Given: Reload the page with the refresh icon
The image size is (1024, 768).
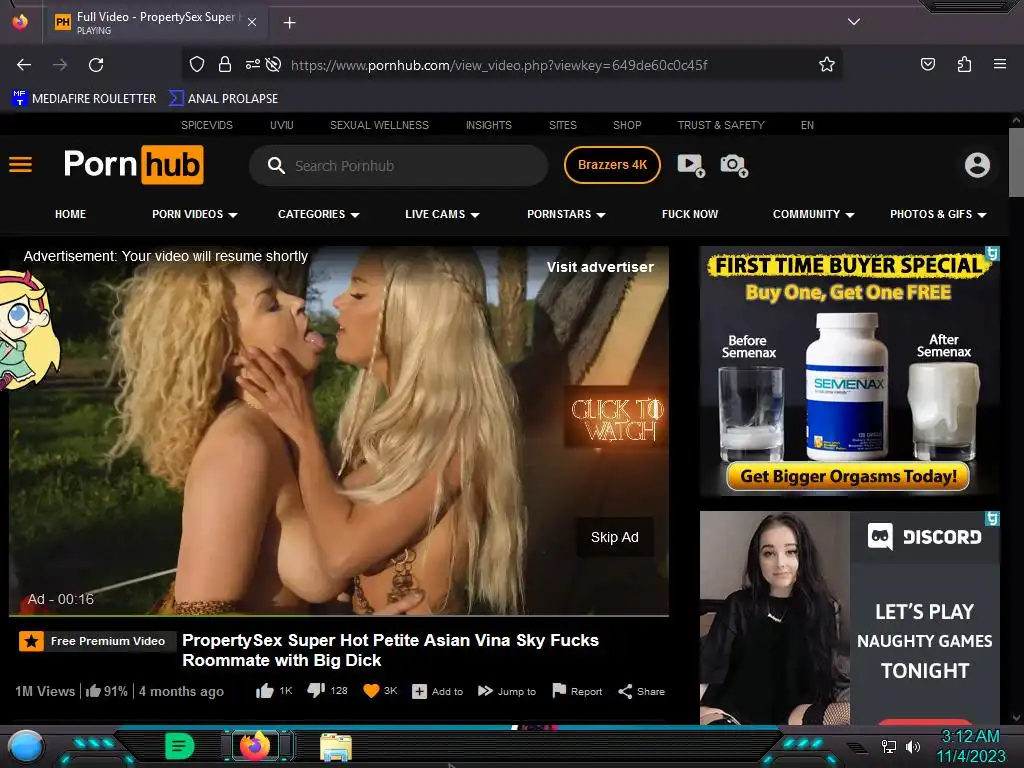Looking at the screenshot, I should click(x=96, y=65).
